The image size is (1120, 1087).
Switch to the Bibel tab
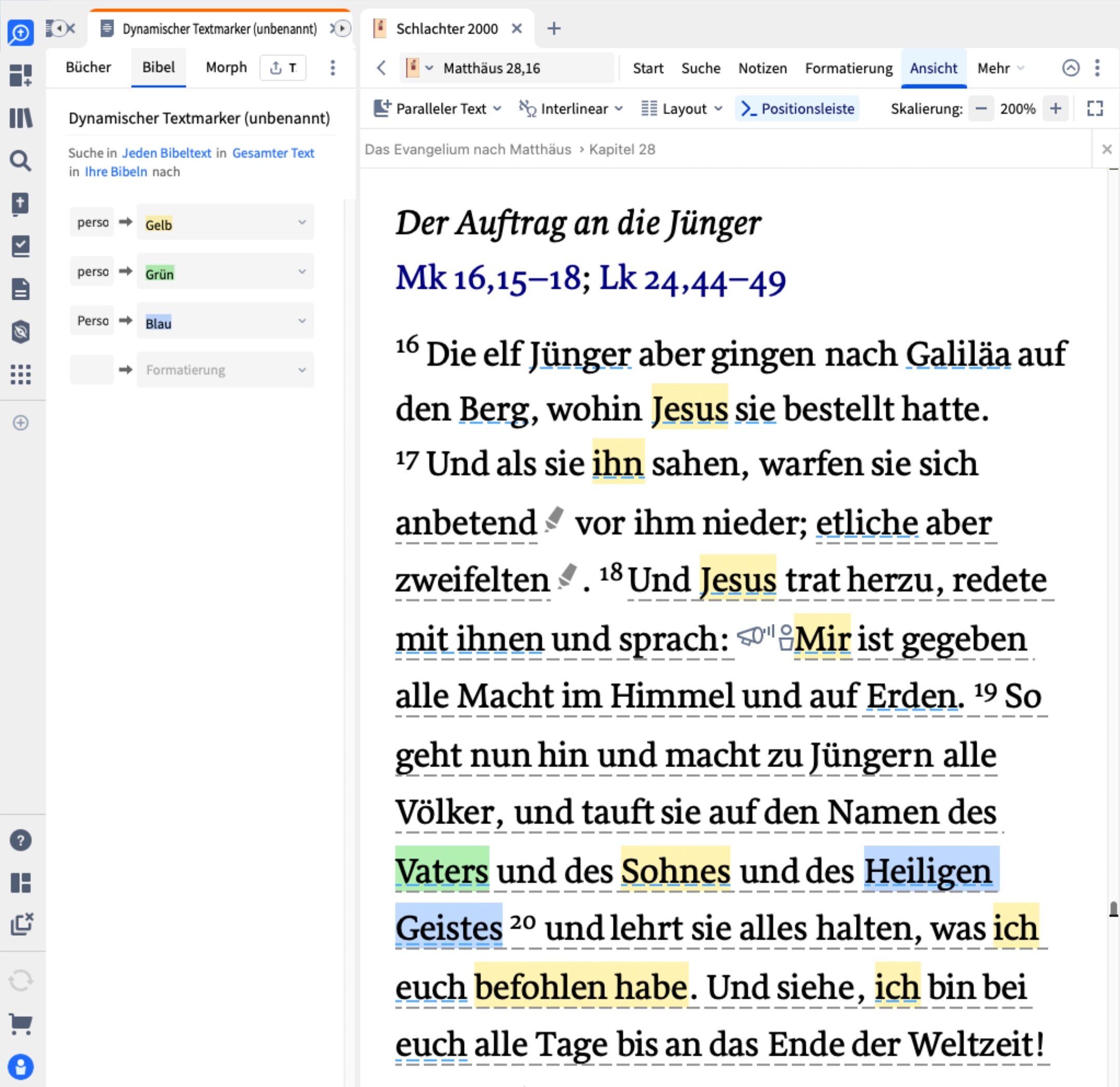tap(158, 68)
